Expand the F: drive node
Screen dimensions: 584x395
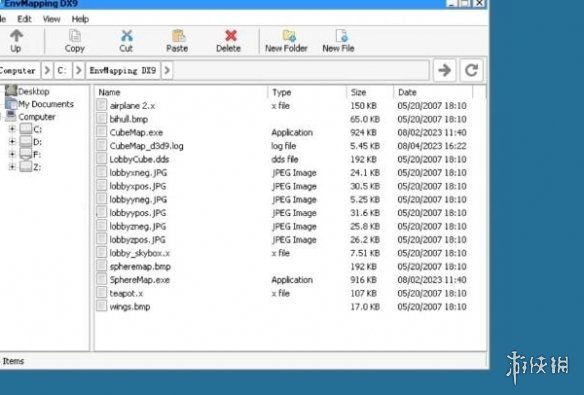pos(12,154)
